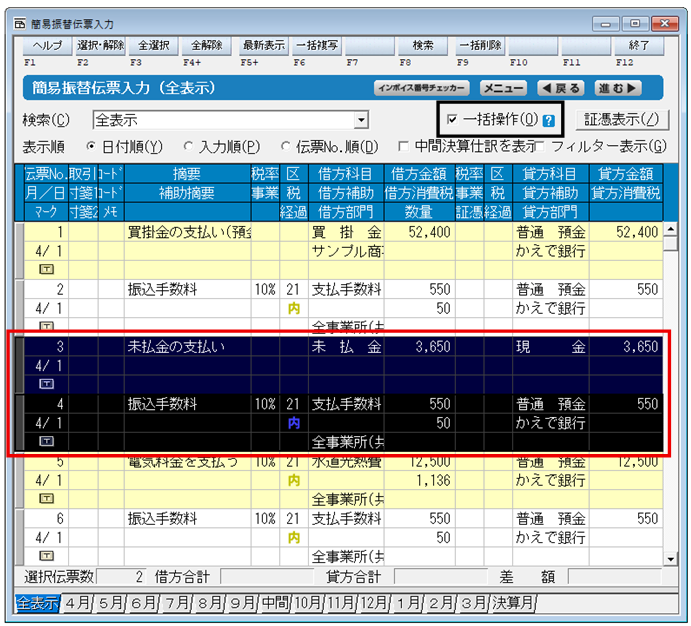Click the list scrollbar down arrow
Image resolution: width=691 pixels, height=626 pixels.
670,559
